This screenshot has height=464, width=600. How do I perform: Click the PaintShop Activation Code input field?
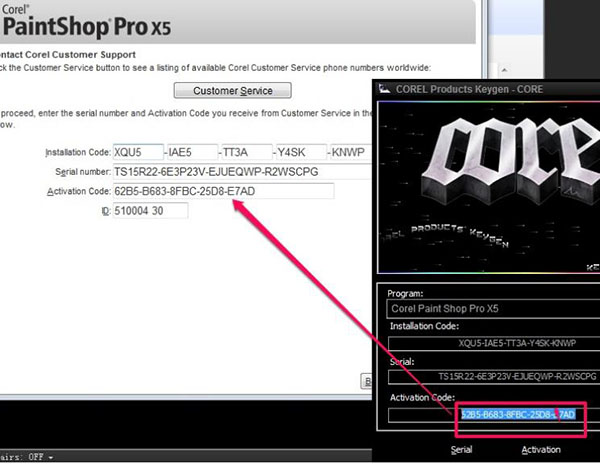tap(223, 191)
